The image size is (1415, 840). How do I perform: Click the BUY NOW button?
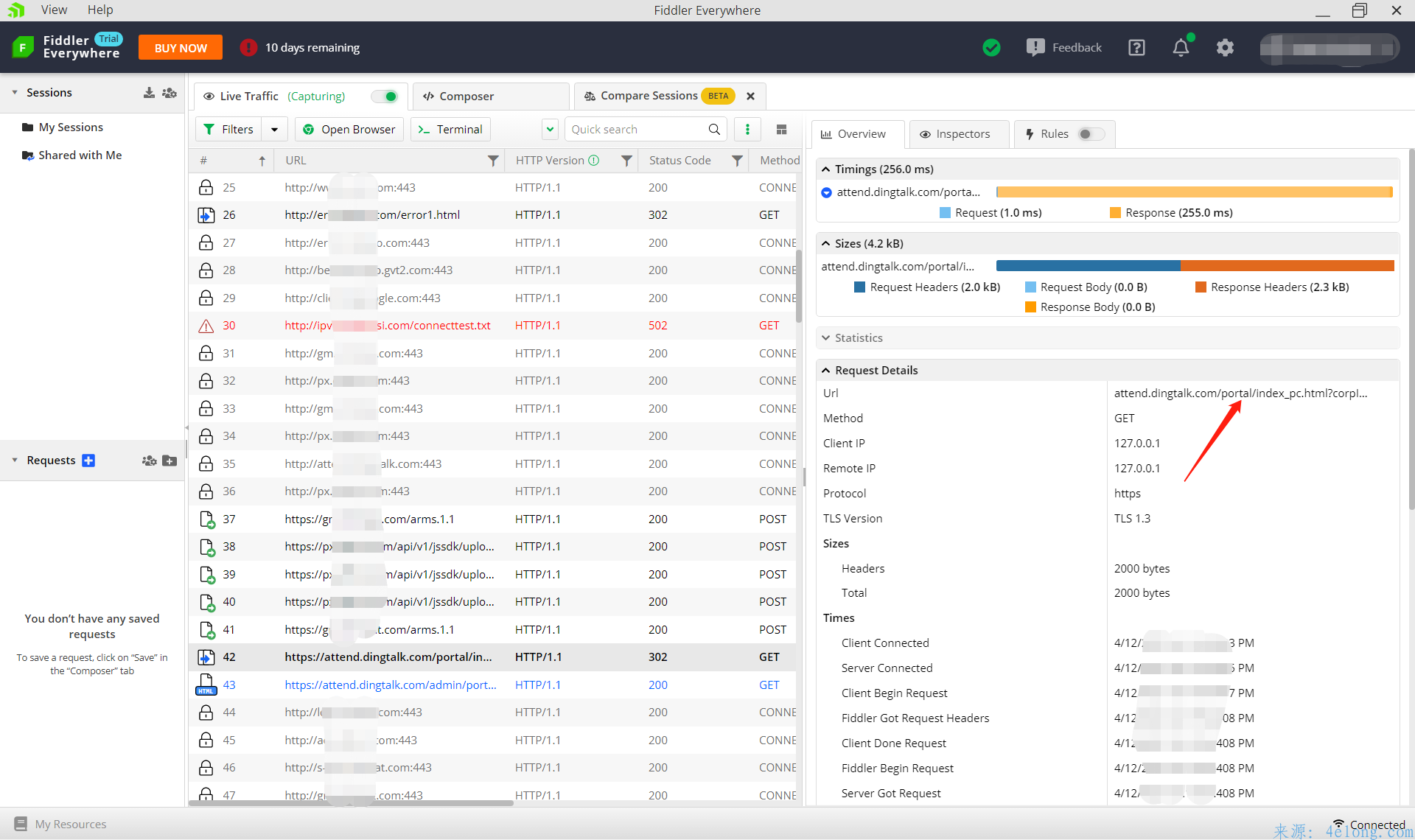pyautogui.click(x=181, y=48)
